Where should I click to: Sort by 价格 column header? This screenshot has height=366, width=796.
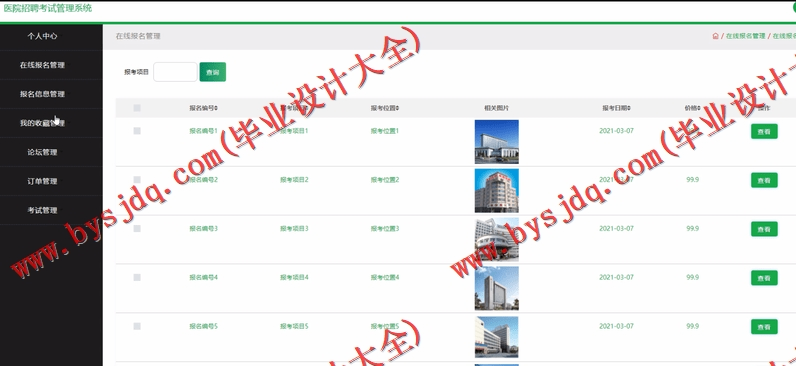tap(692, 108)
